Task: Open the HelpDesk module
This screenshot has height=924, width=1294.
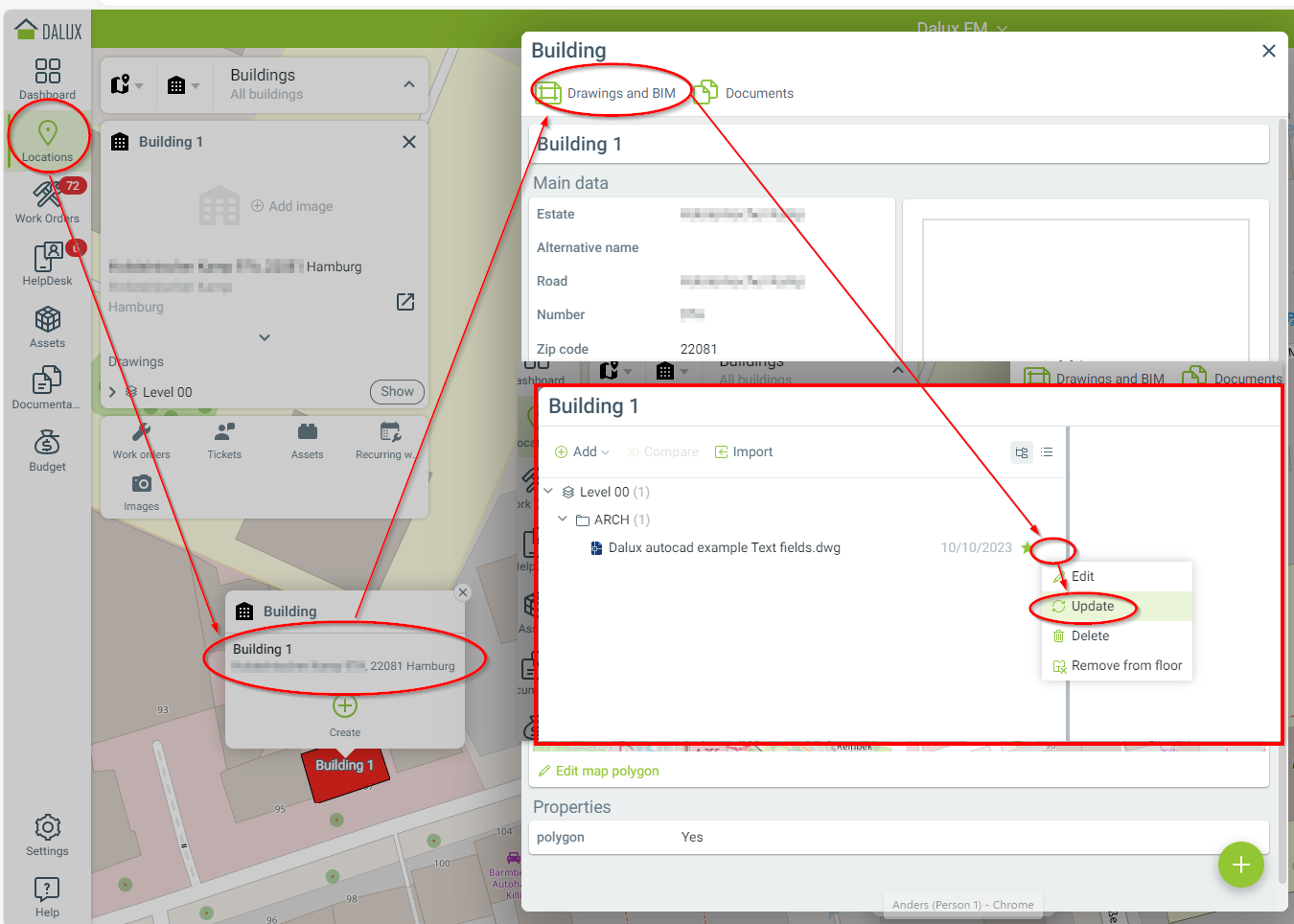Action: pyautogui.click(x=47, y=264)
